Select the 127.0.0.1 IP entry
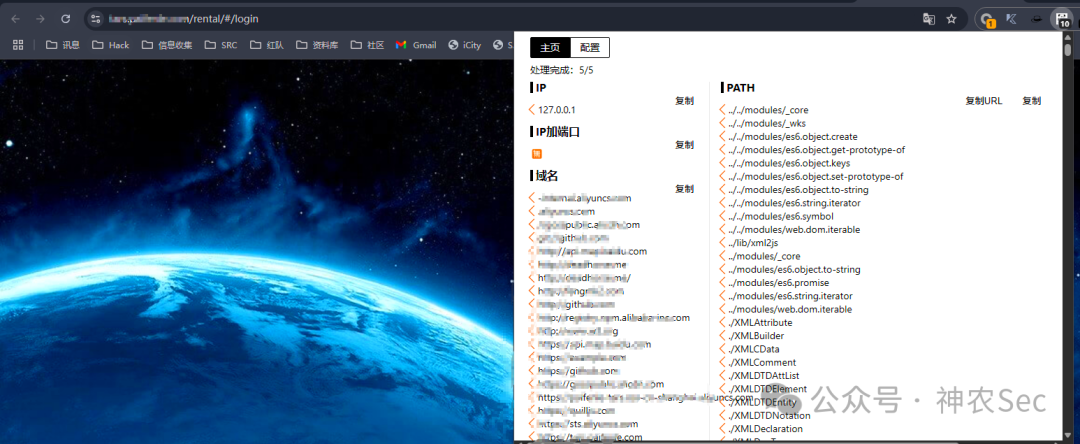The height and width of the screenshot is (444, 1080). (x=557, y=109)
